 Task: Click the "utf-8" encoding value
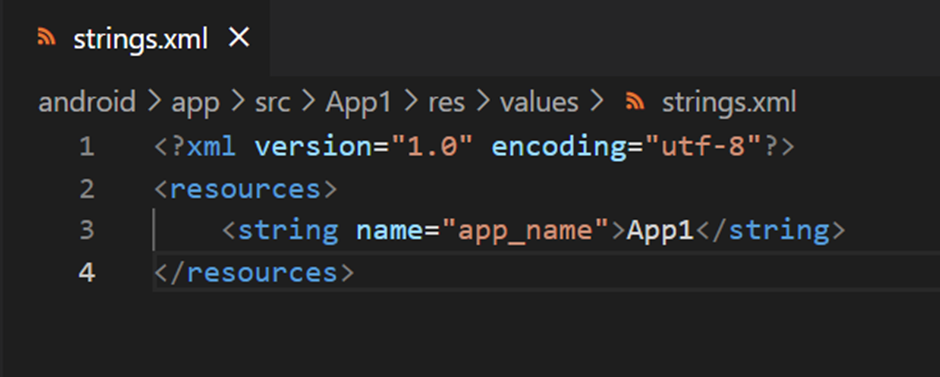[703, 147]
